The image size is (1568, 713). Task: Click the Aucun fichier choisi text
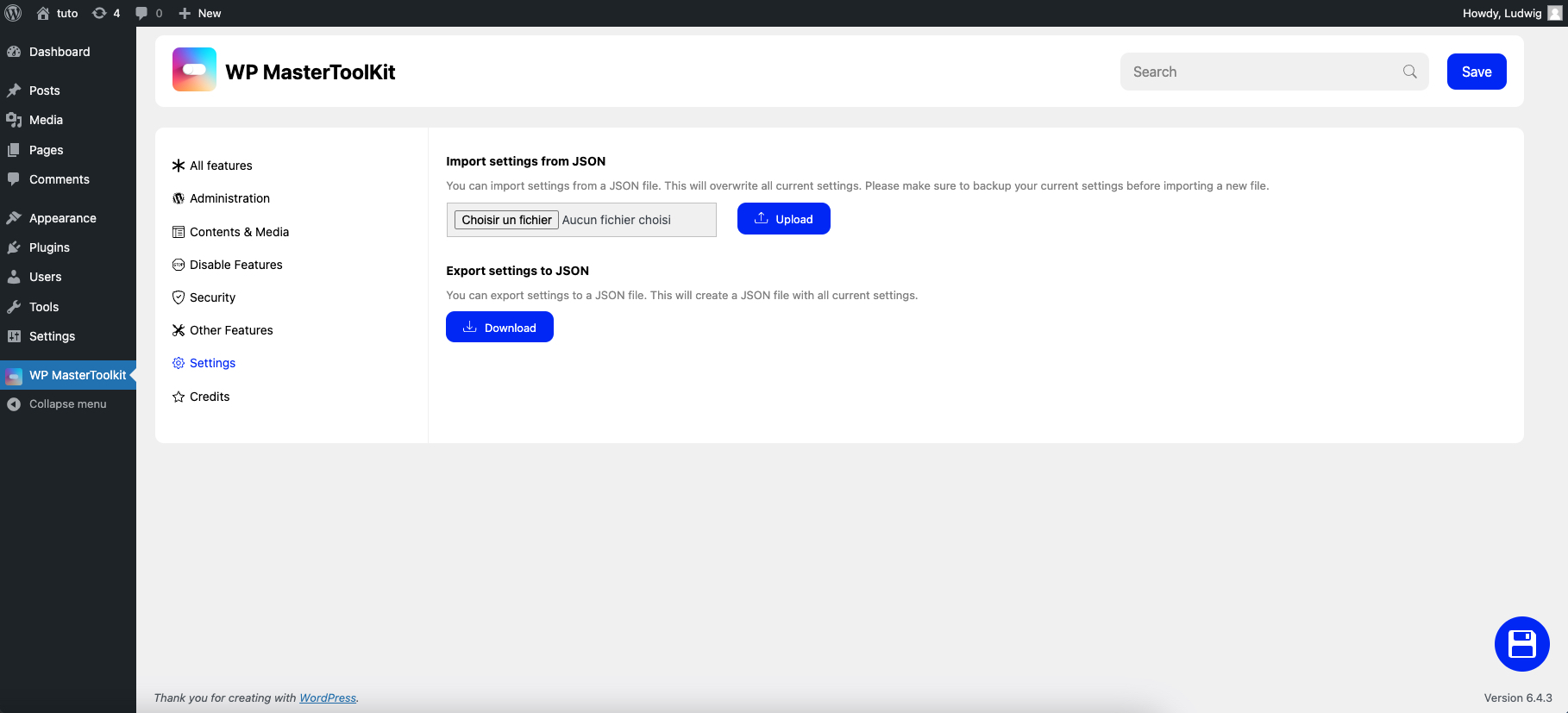pos(617,220)
